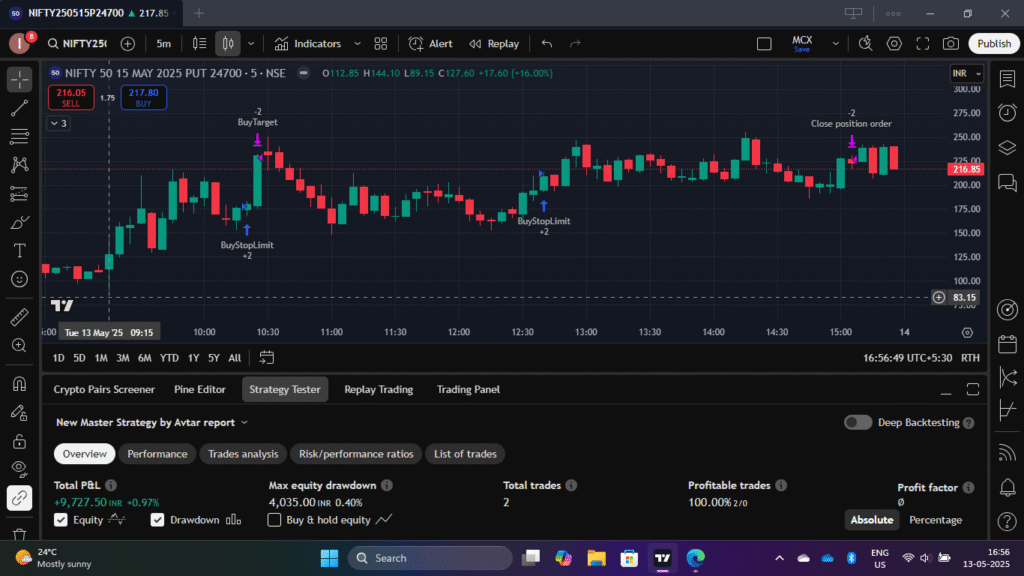Toggle magnet mode for drawings

coord(20,384)
